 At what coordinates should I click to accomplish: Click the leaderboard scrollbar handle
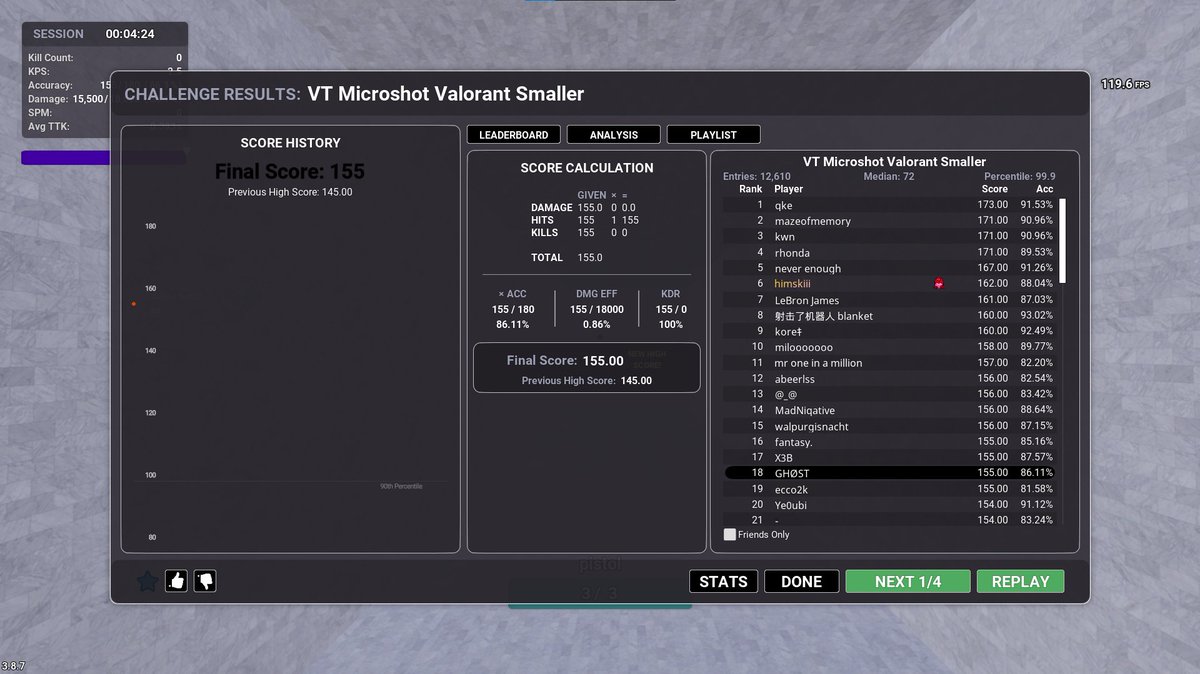[1062, 240]
